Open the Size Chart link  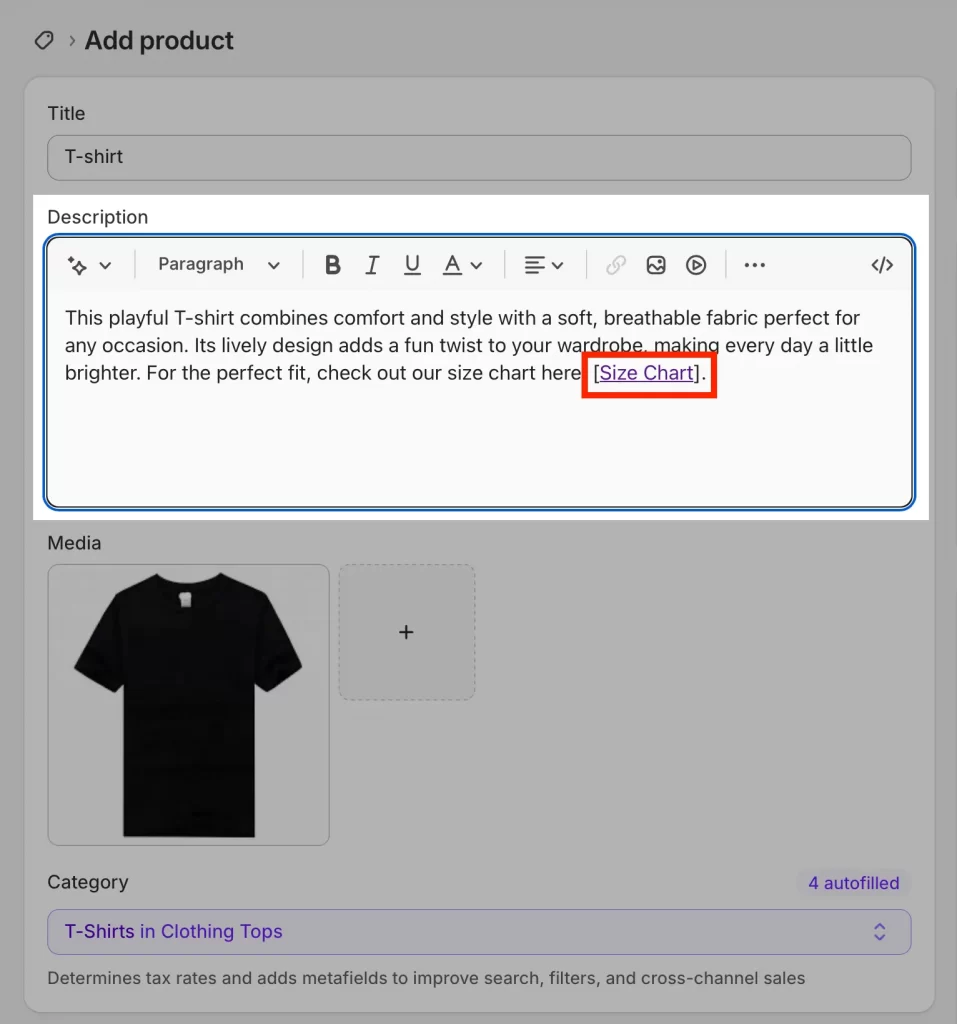(646, 373)
